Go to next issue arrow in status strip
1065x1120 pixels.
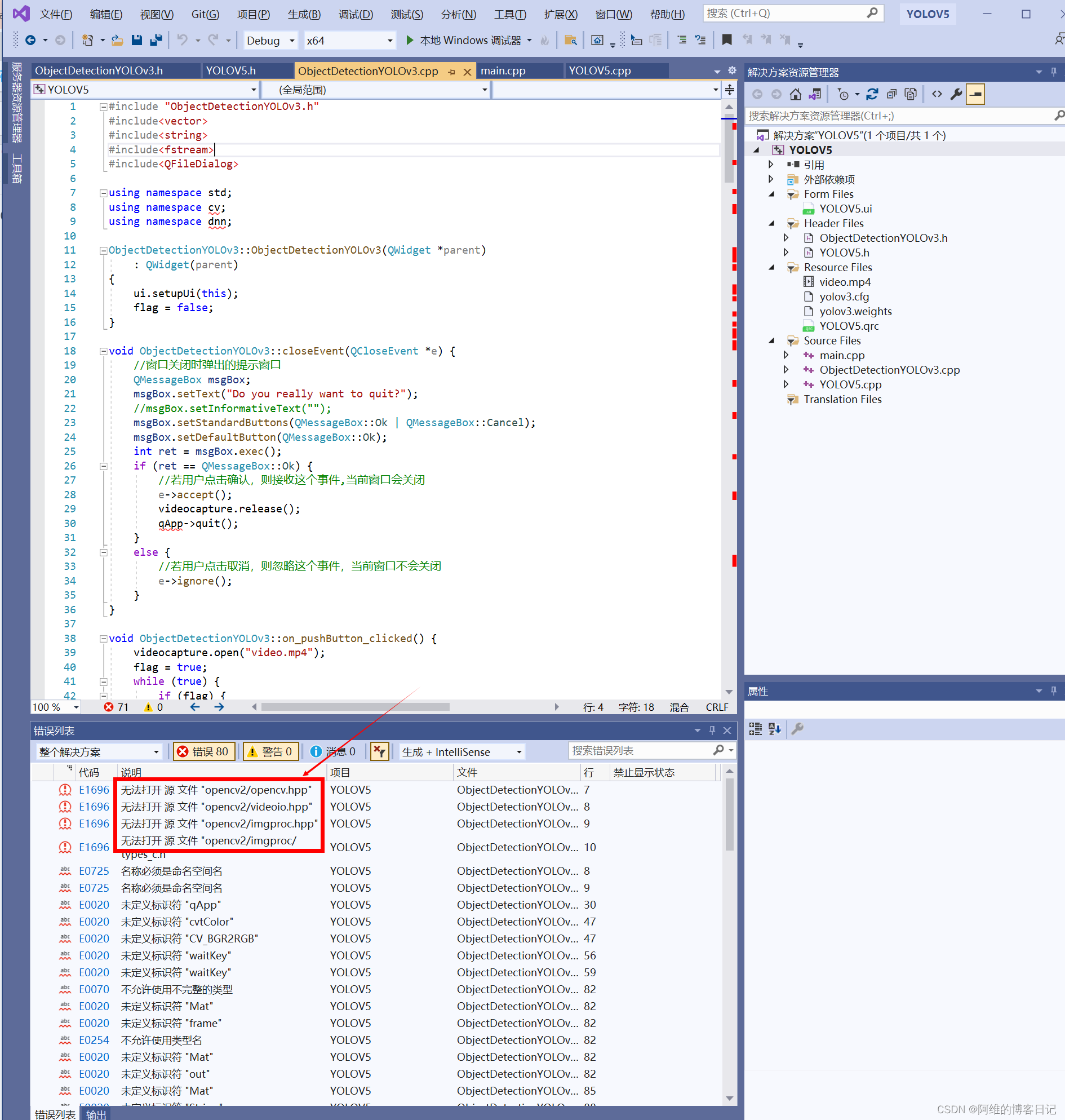tap(219, 707)
